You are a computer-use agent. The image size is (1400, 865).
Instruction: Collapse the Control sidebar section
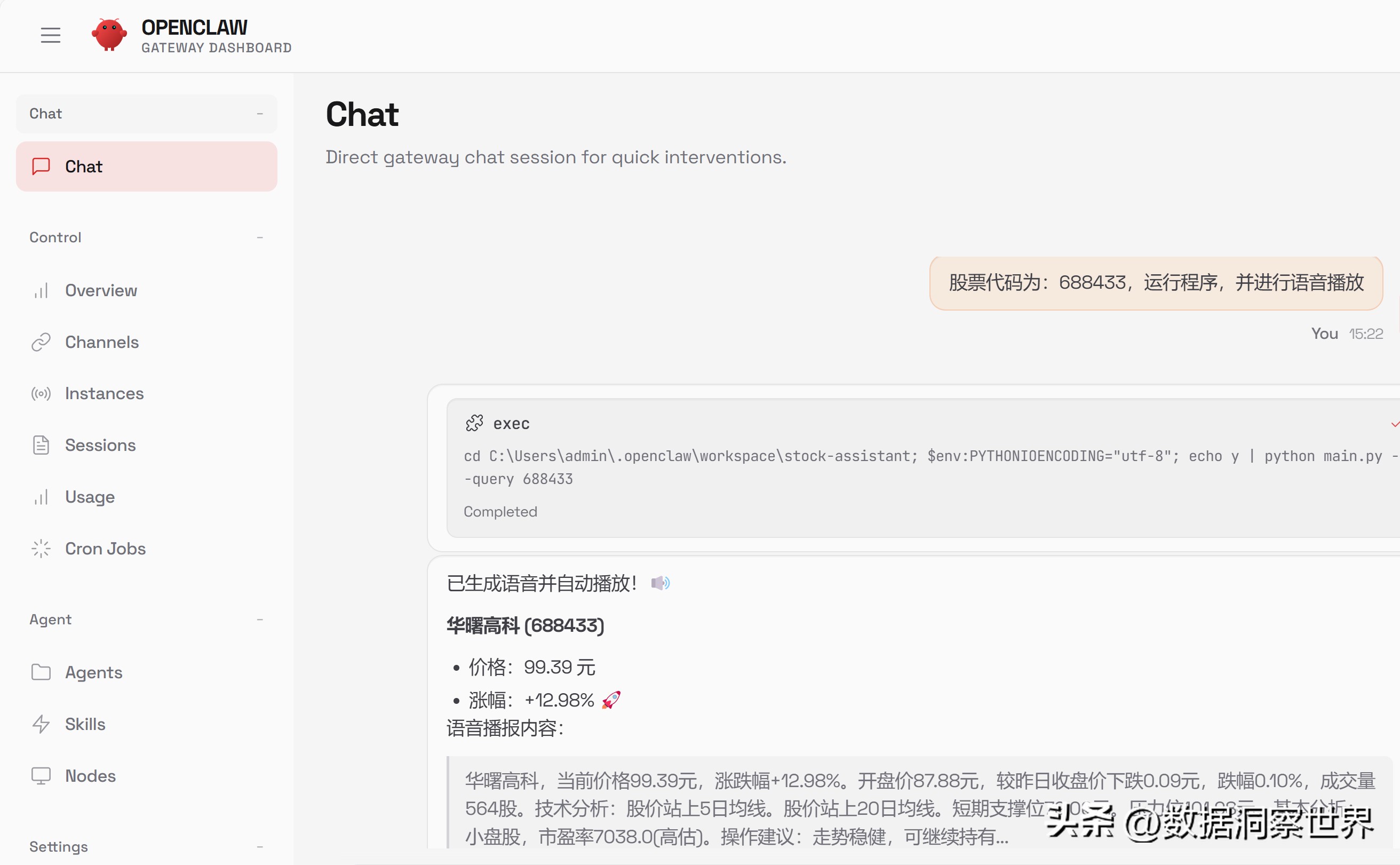click(260, 237)
